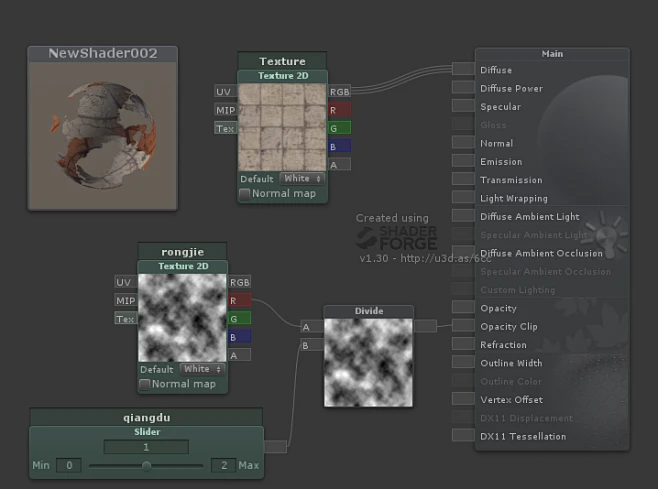Image resolution: width=658 pixels, height=489 pixels.
Task: Click the UV input on the rongjie node
Action: (x=125, y=282)
